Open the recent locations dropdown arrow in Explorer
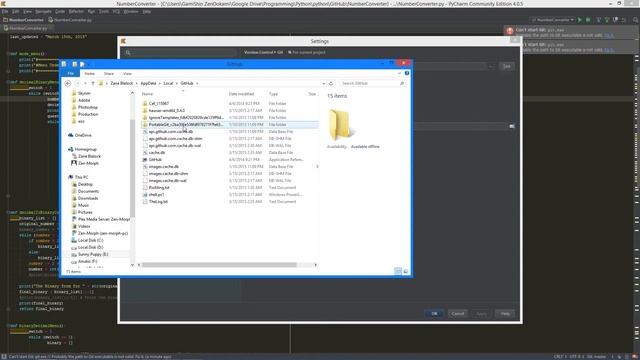The image size is (640, 360). pos(85,83)
